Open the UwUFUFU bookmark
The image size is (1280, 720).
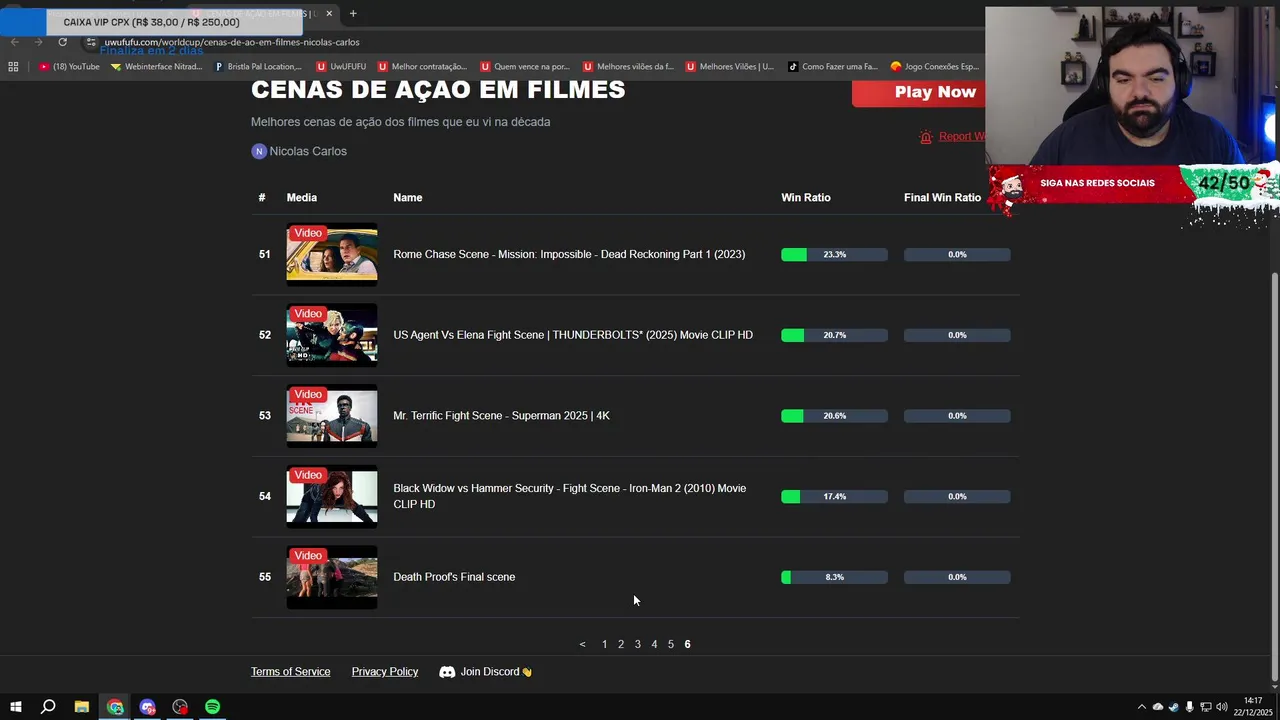point(341,67)
